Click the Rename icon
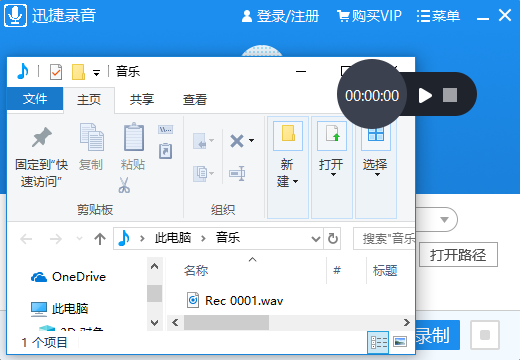The height and width of the screenshot is (360, 520). (237, 173)
